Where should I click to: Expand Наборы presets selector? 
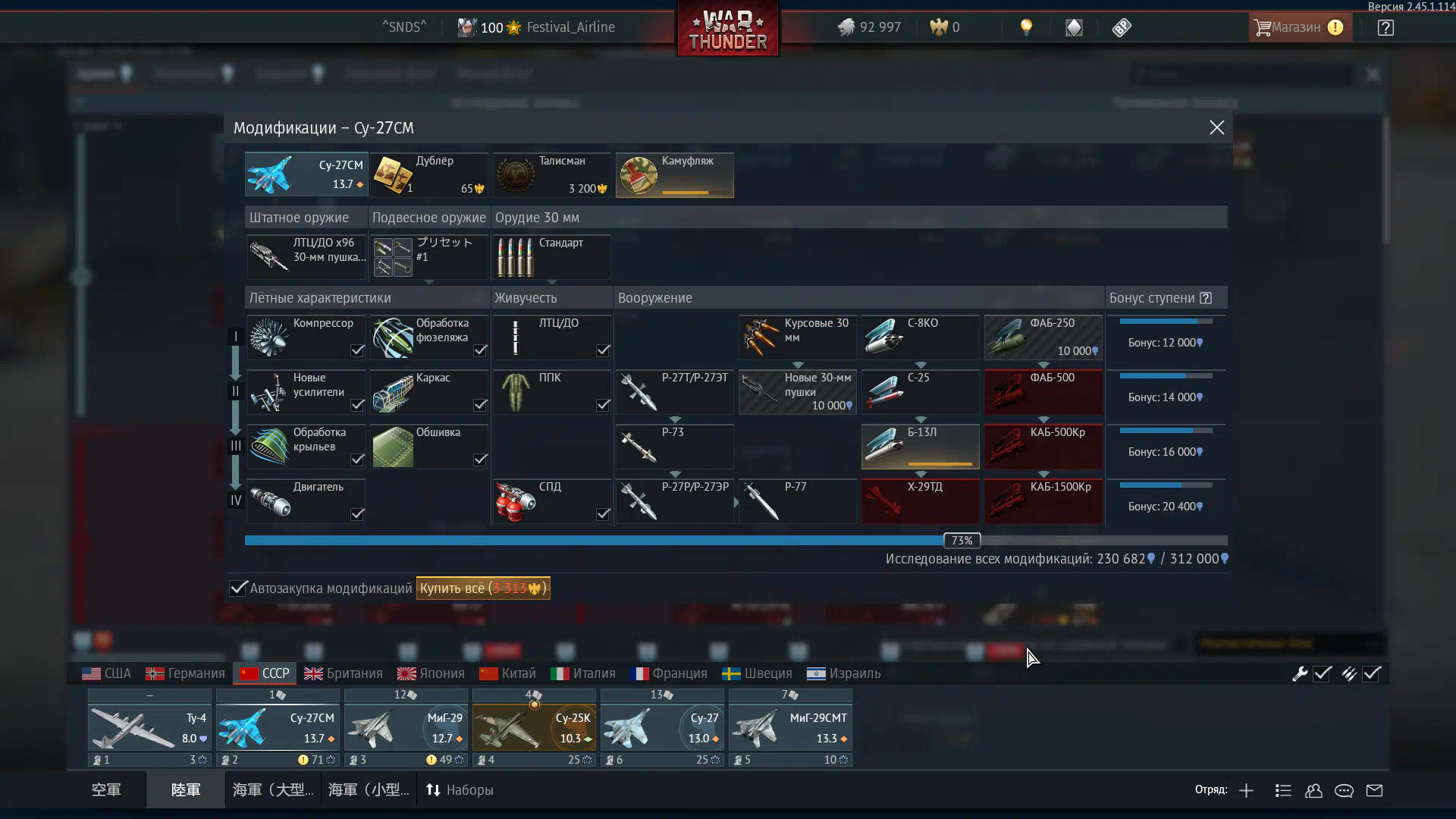click(460, 790)
